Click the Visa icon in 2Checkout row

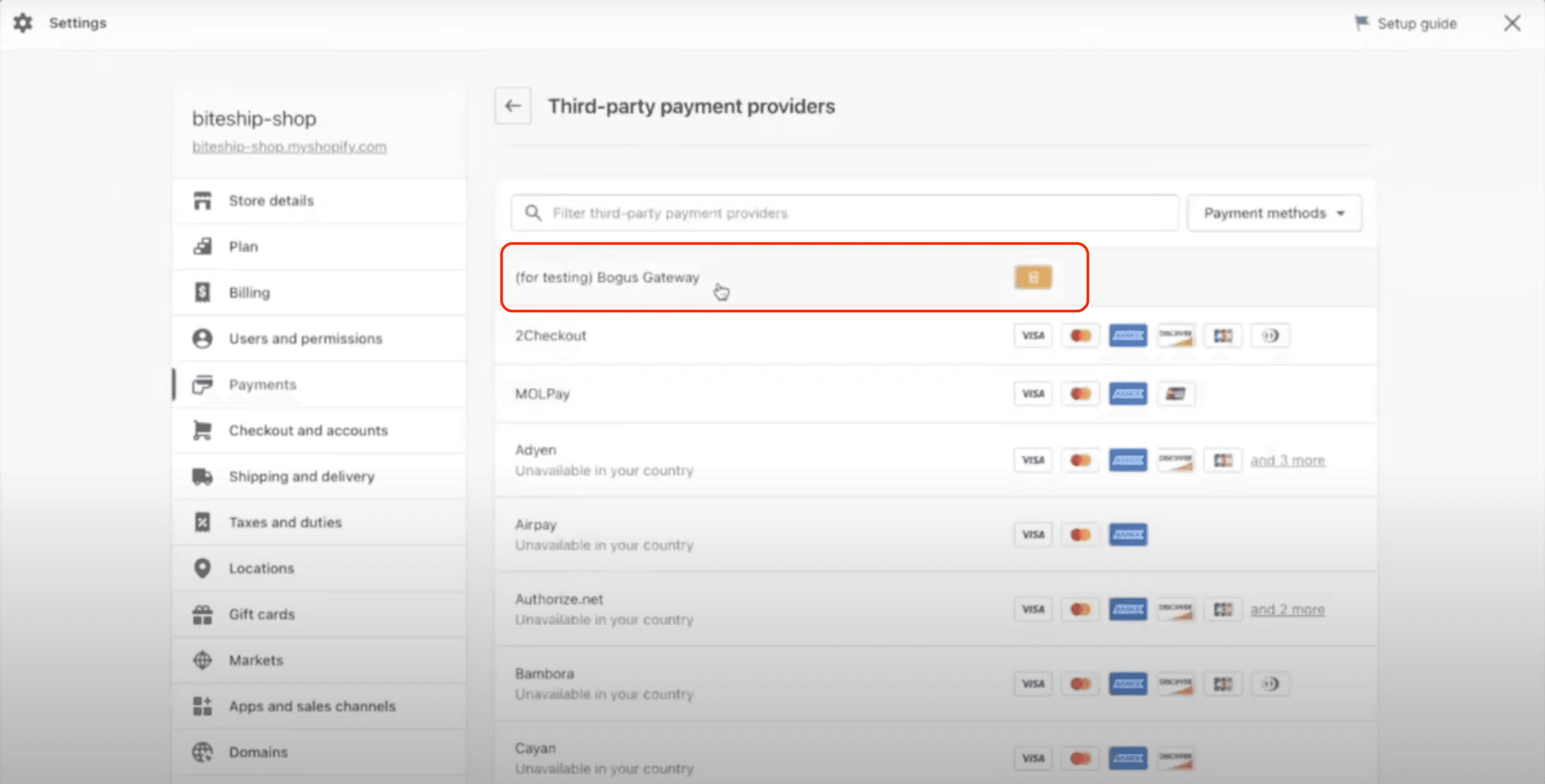1033,336
